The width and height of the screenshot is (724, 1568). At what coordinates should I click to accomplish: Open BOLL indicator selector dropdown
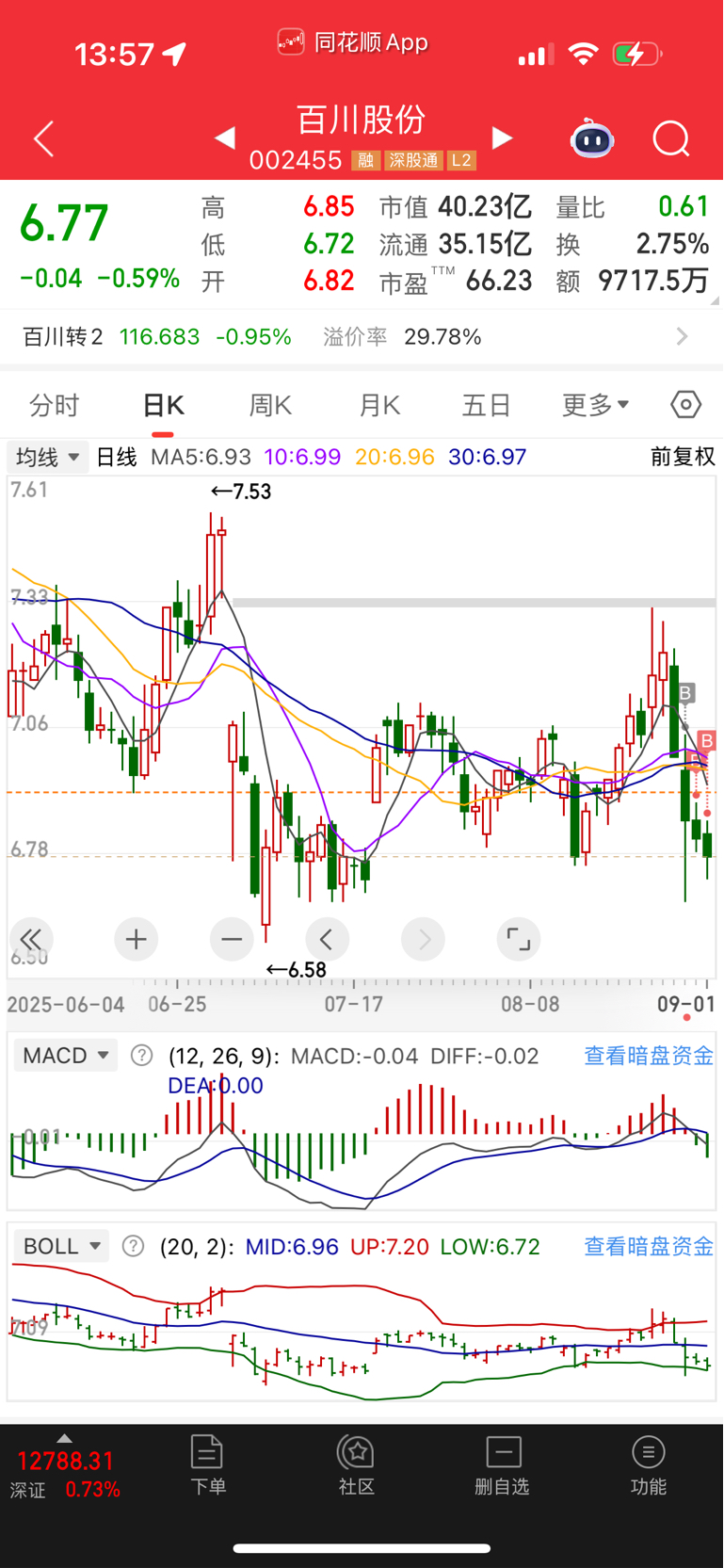[x=62, y=1247]
